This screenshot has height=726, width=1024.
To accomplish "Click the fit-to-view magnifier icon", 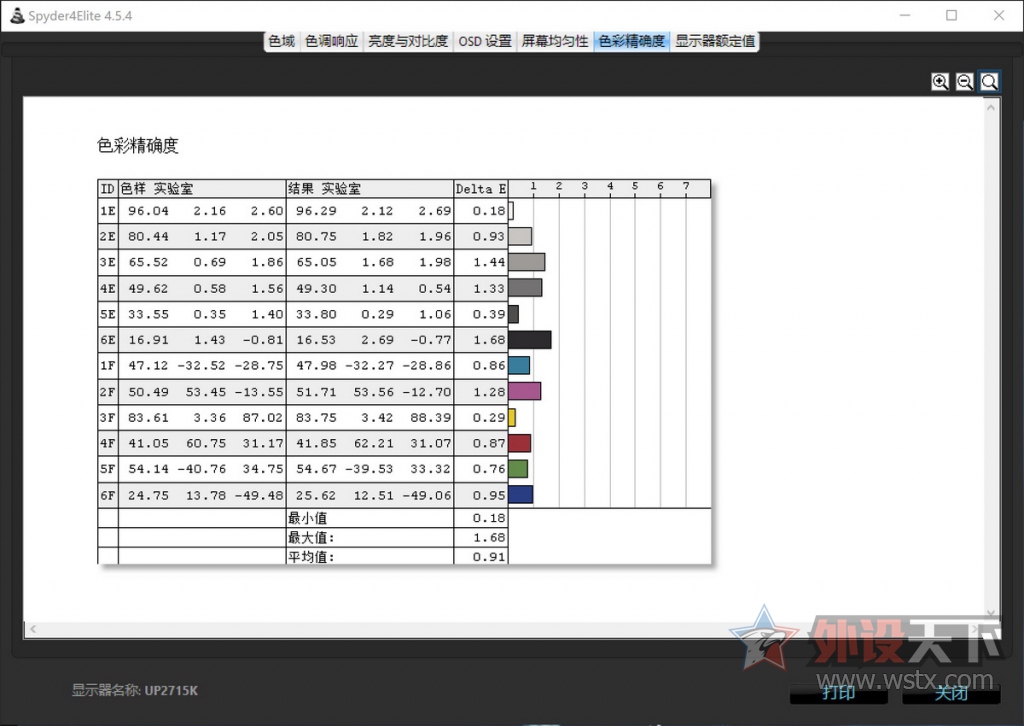I will (989, 82).
